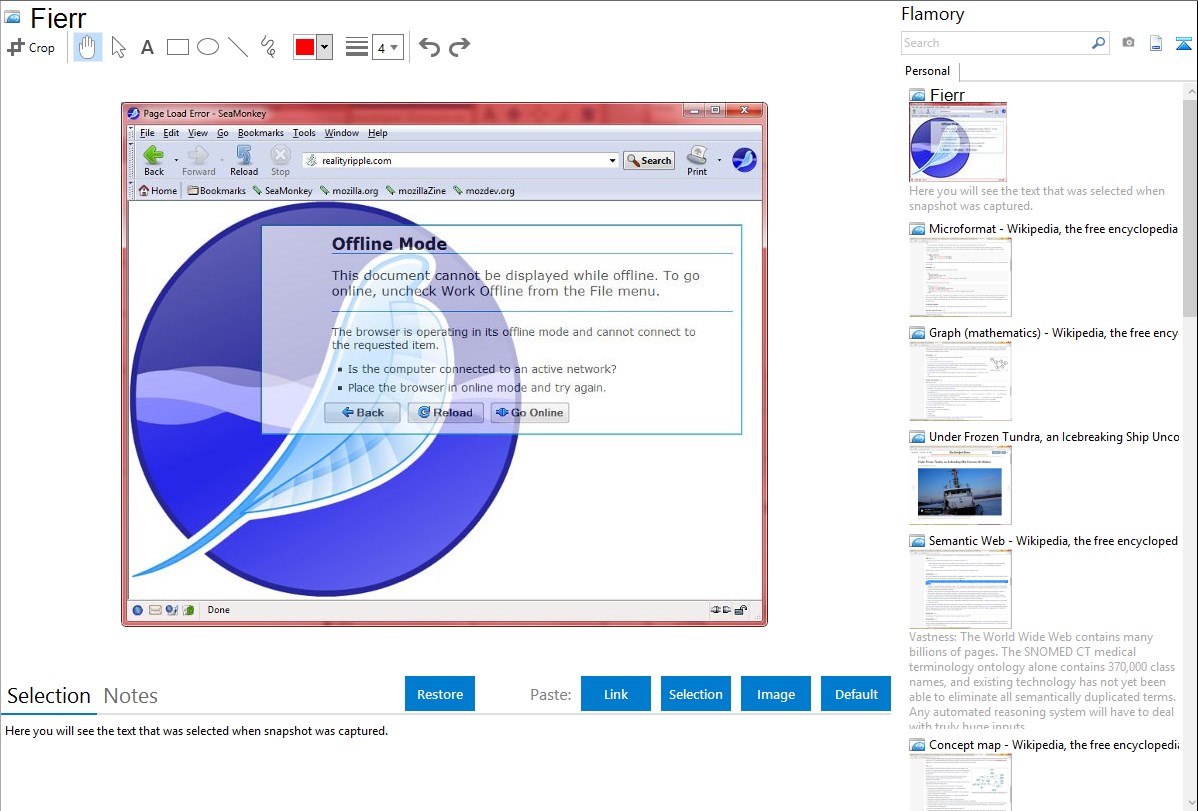The width and height of the screenshot is (1198, 811).
Task: Open Under Frozen Tundra snapshot thumbnail
Action: [960, 485]
